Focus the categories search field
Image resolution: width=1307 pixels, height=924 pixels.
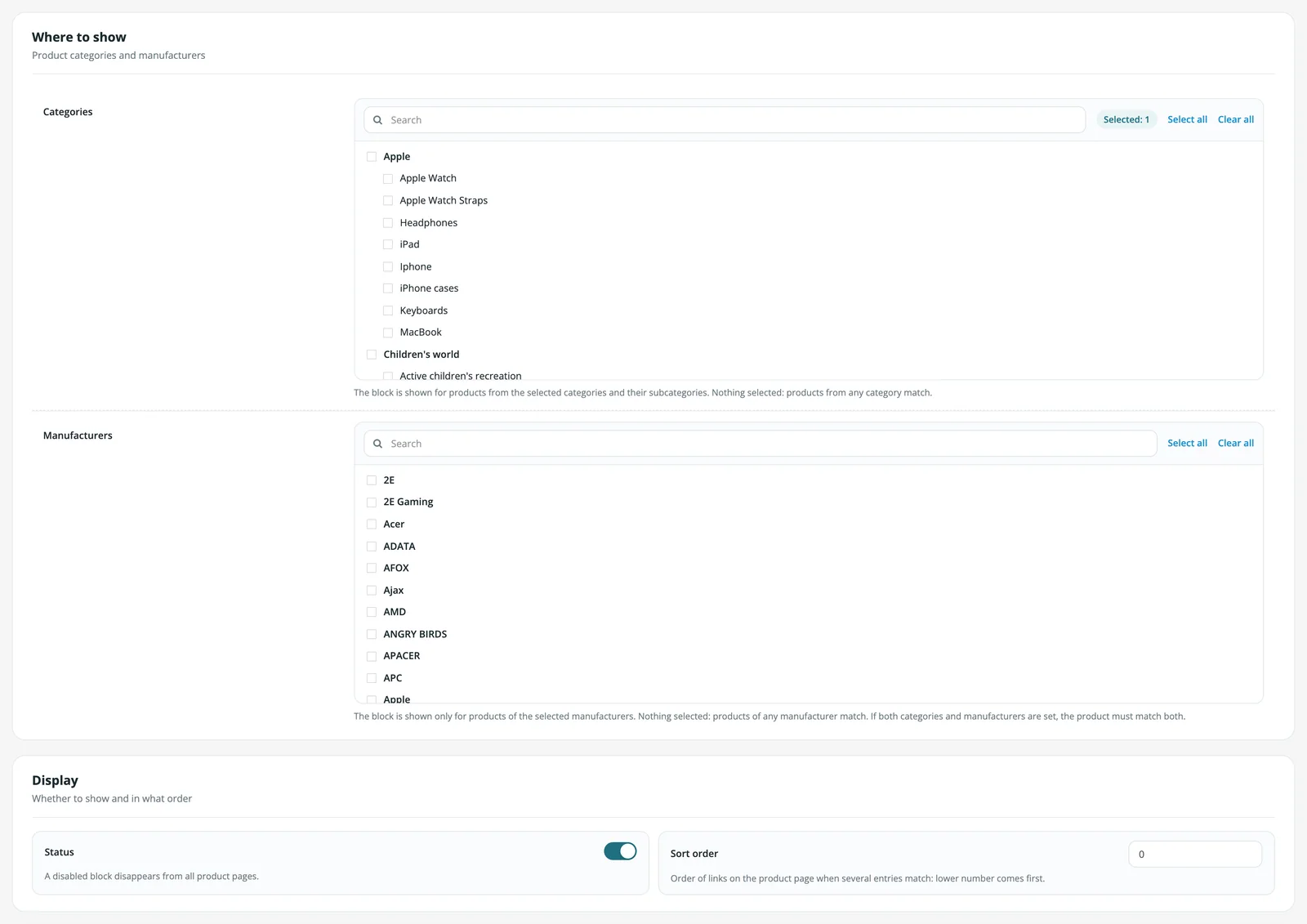(x=725, y=120)
